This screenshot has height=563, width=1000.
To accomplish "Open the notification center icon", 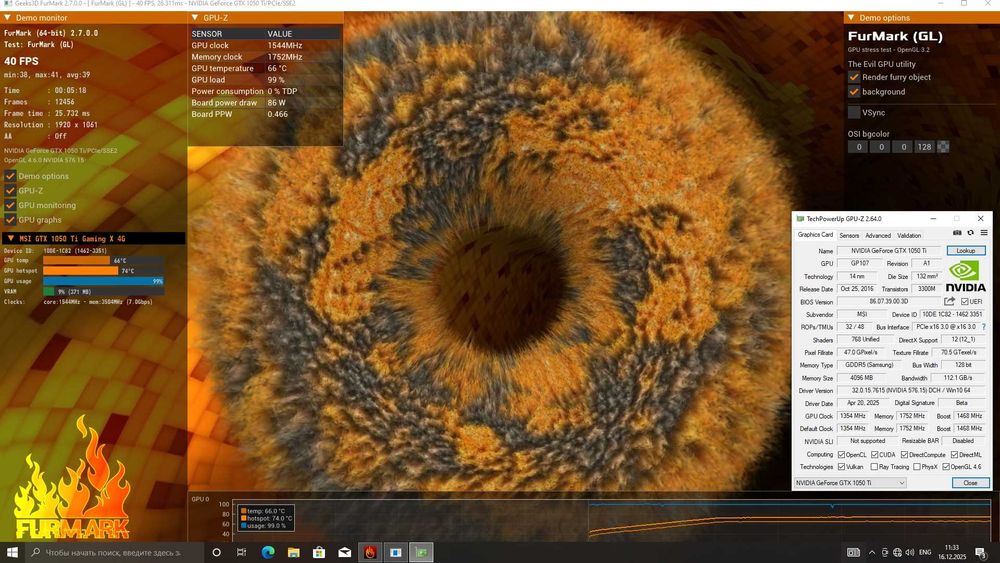I will (x=980, y=552).
